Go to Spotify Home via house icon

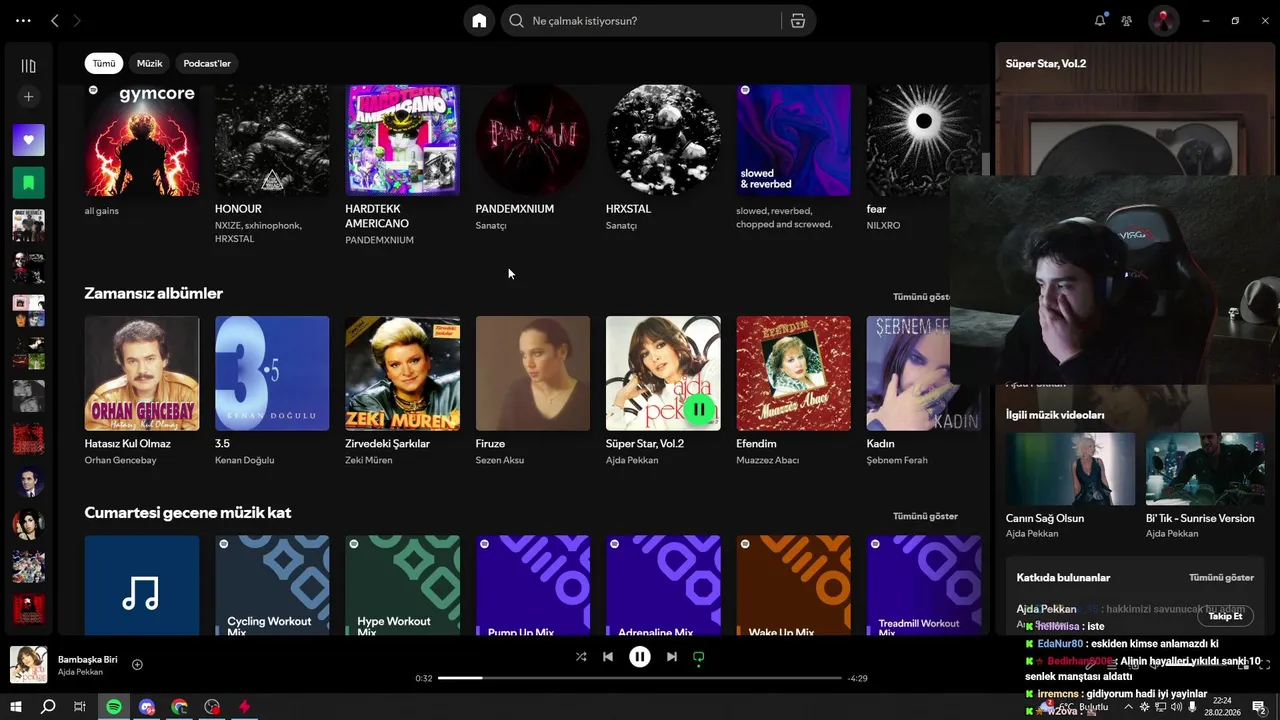click(479, 20)
